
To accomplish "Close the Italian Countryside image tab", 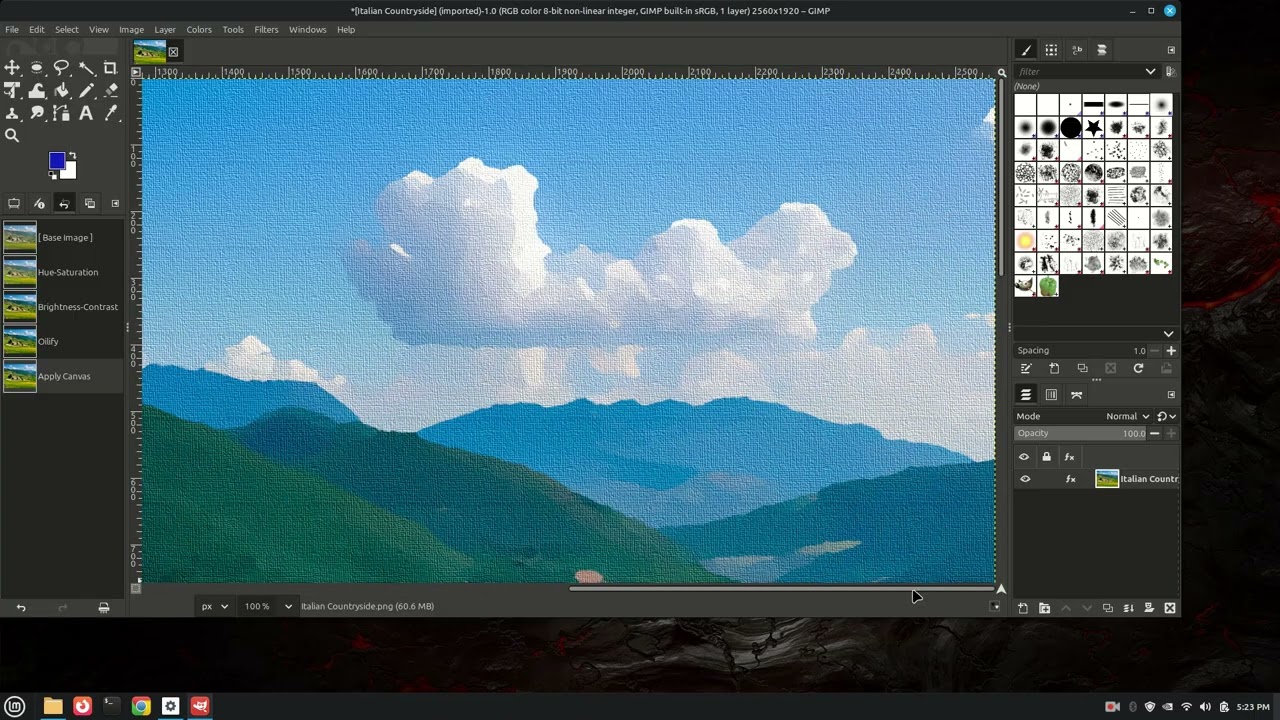I will click(x=173, y=52).
